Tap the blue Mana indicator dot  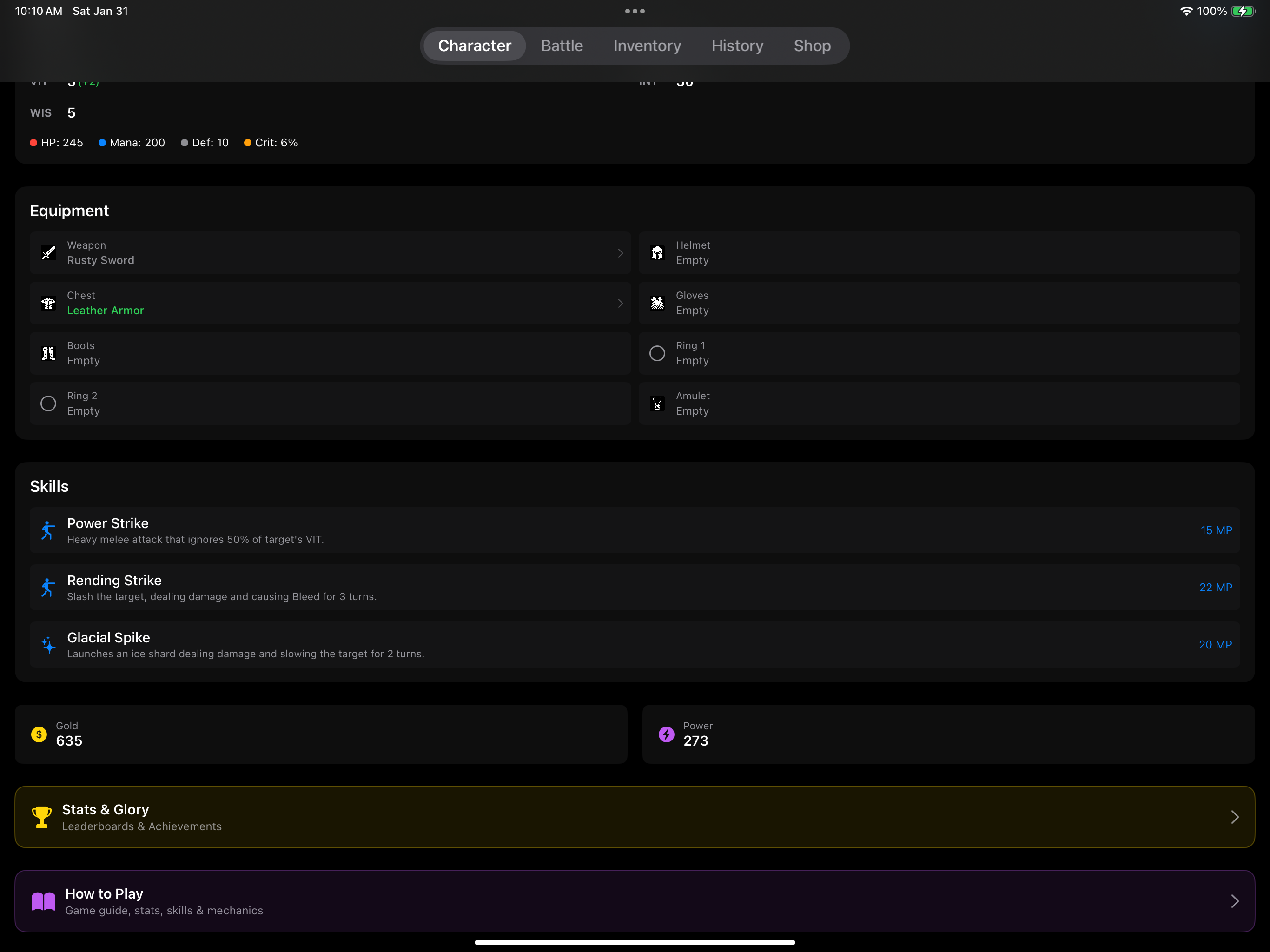pyautogui.click(x=102, y=142)
